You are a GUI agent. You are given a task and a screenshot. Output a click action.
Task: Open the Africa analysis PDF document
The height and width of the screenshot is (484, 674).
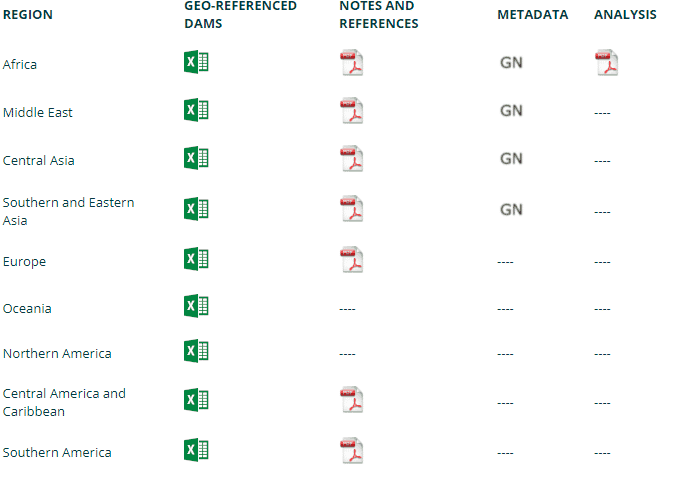pos(607,63)
